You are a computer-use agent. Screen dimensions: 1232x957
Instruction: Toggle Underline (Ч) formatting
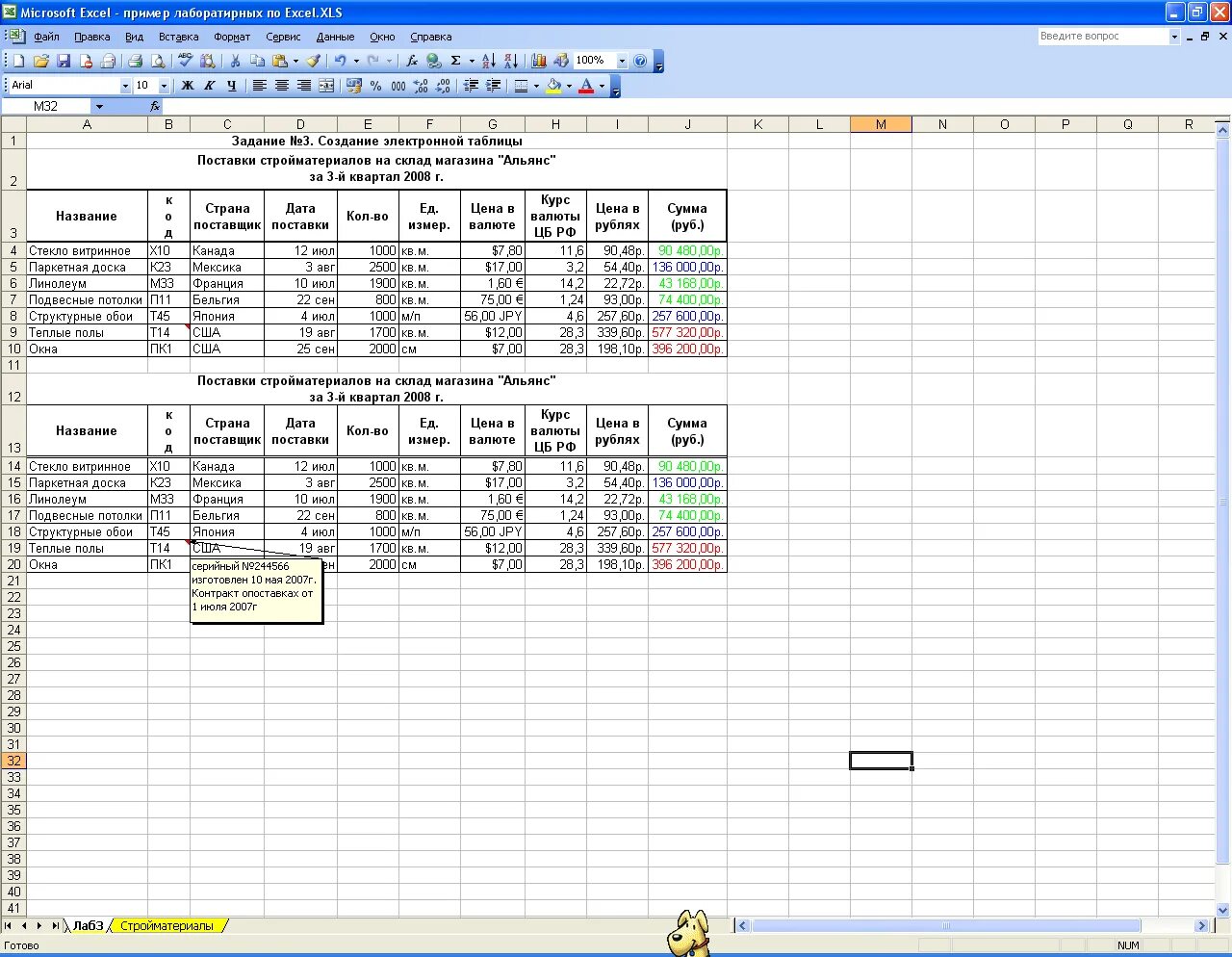click(x=232, y=86)
